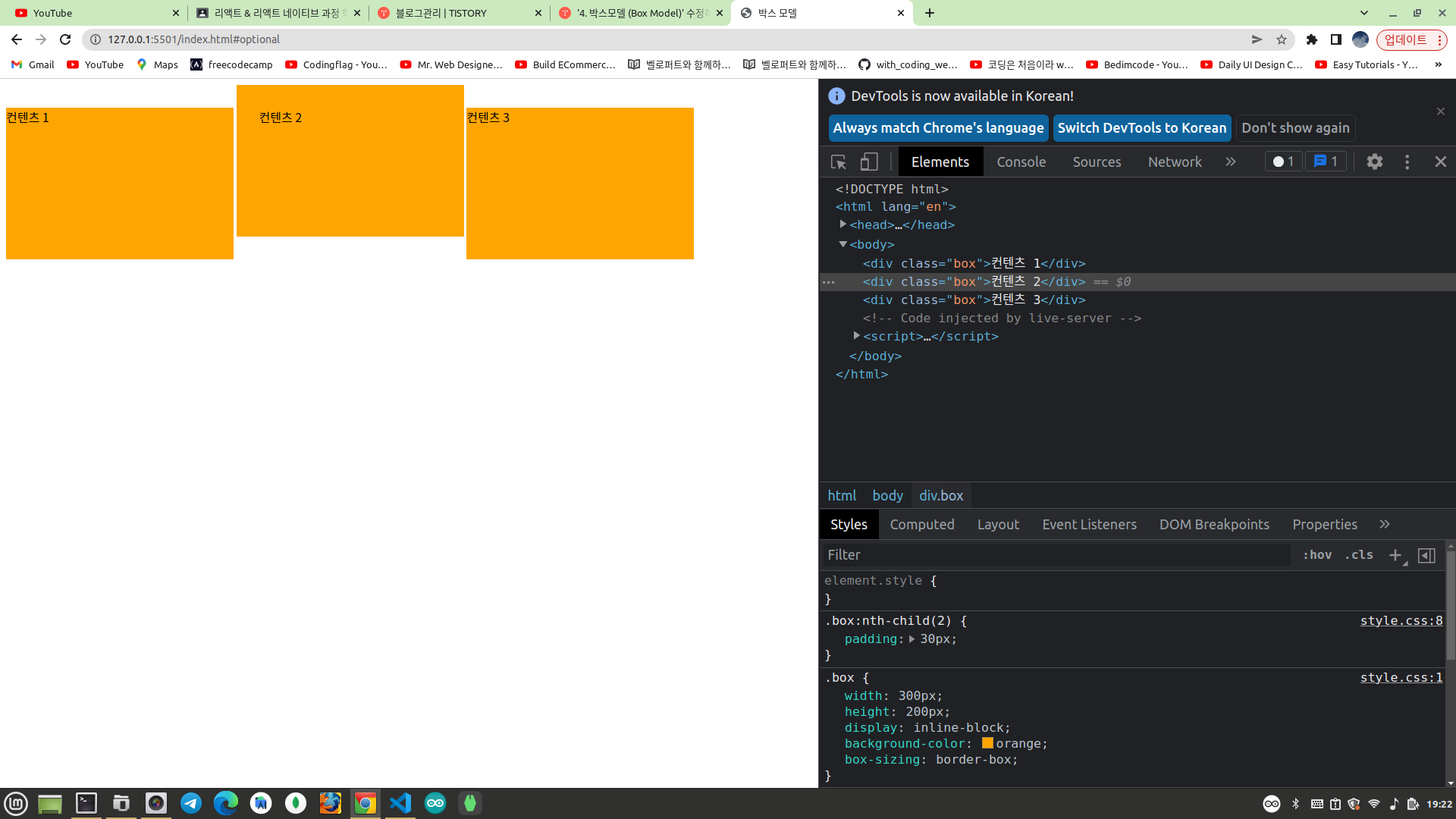Toggle the :hov element state panel

pos(1317,555)
